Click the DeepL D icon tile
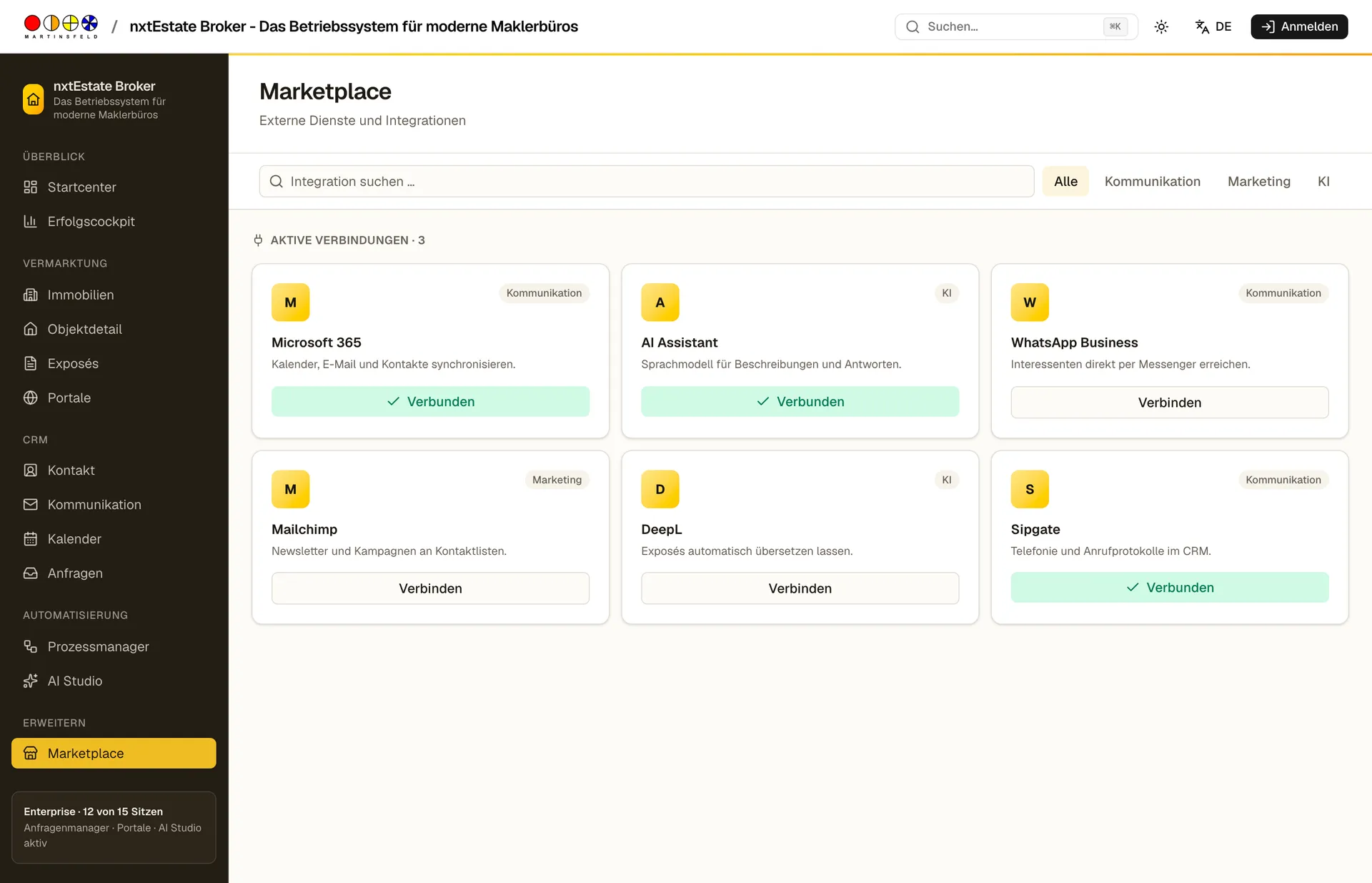Image resolution: width=1372 pixels, height=883 pixels. 660,489
